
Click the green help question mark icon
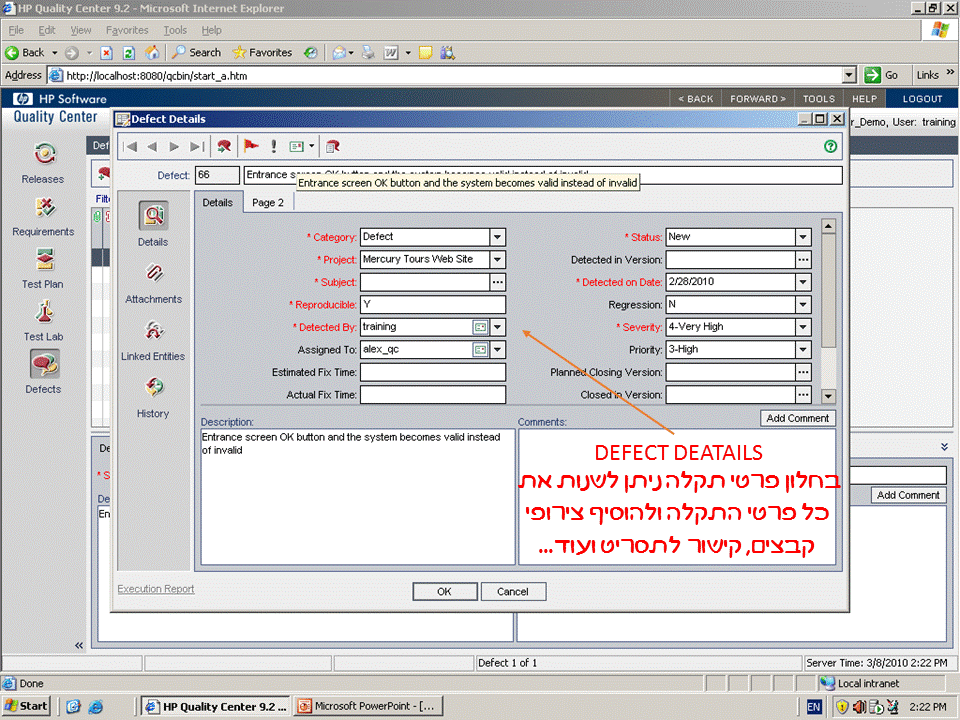click(x=830, y=146)
